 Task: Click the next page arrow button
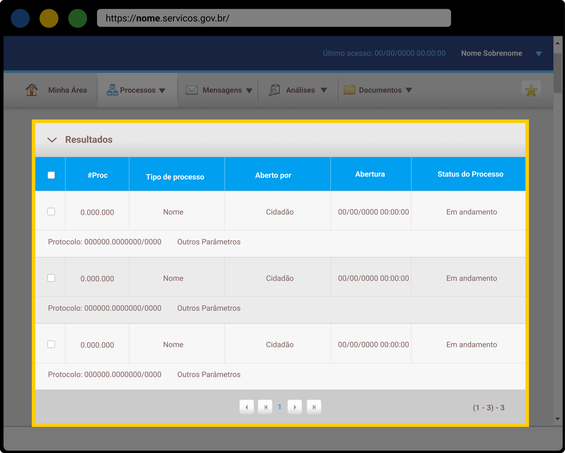[295, 407]
